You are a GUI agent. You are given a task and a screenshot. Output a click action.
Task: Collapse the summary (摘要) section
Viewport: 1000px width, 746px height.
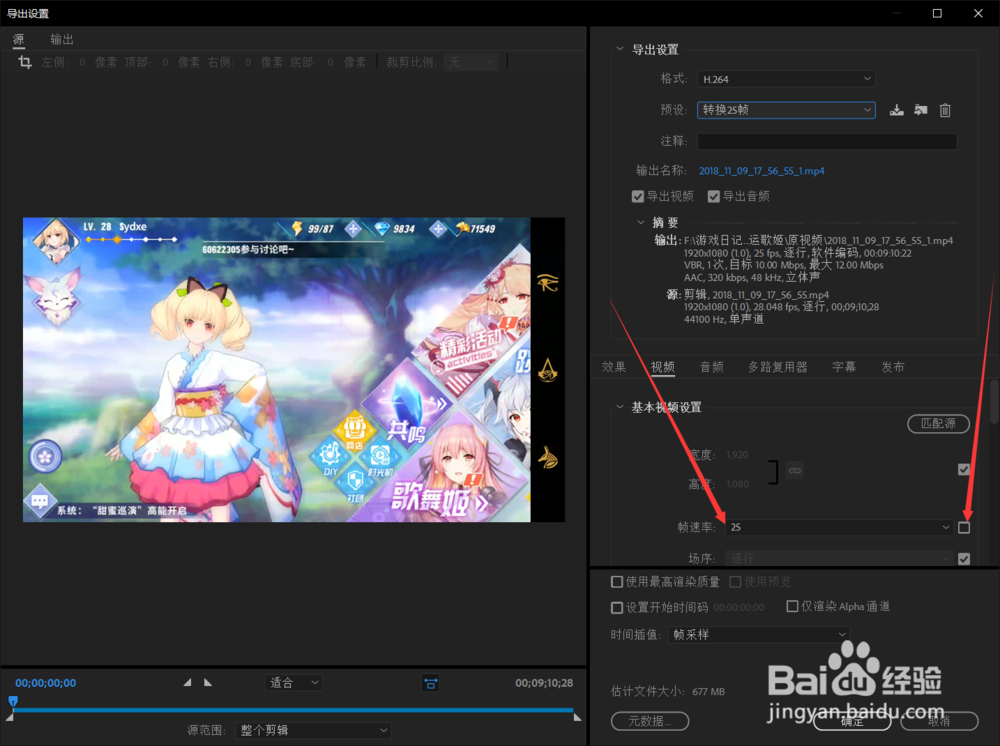point(641,222)
